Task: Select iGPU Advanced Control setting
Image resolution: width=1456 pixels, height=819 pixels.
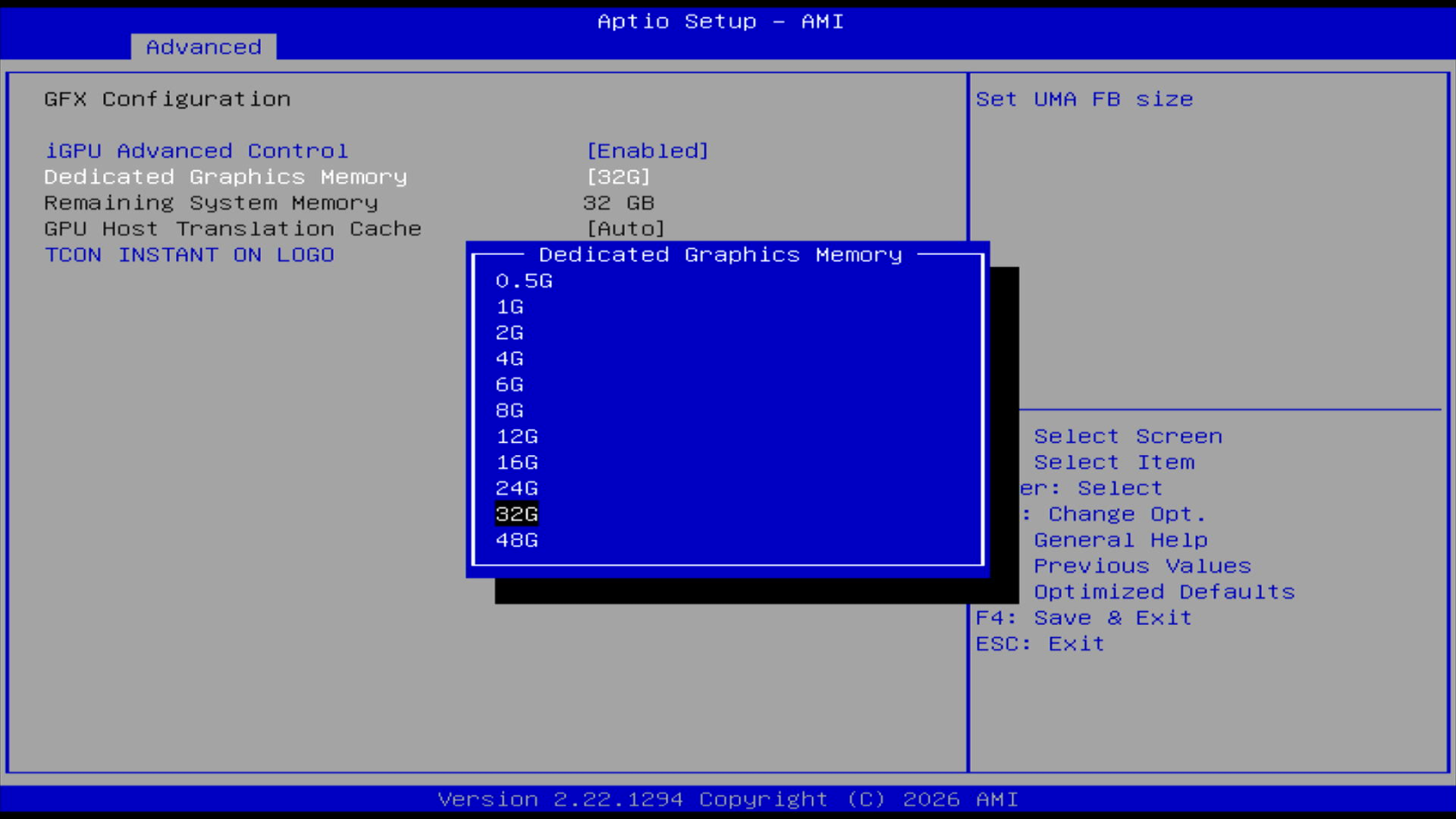Action: click(197, 151)
